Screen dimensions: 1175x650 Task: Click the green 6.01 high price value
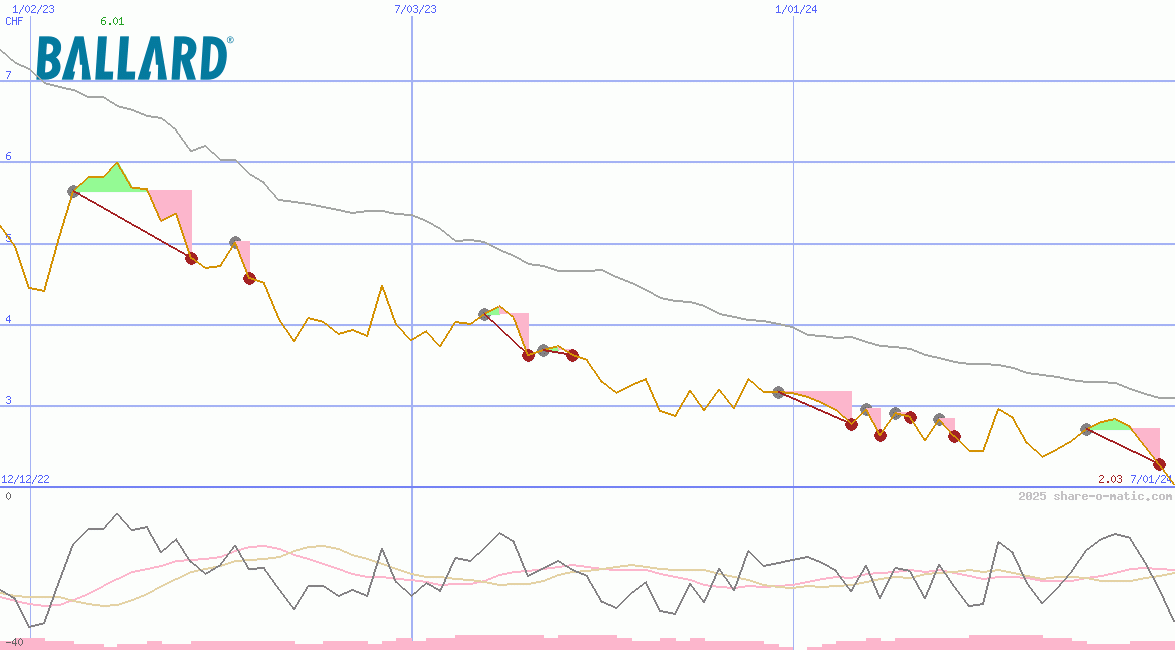coord(112,21)
